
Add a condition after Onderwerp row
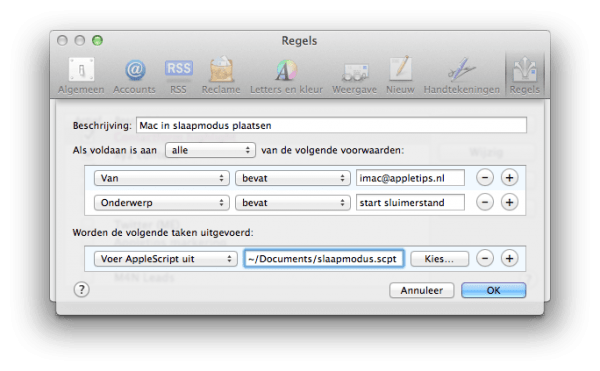coord(509,202)
